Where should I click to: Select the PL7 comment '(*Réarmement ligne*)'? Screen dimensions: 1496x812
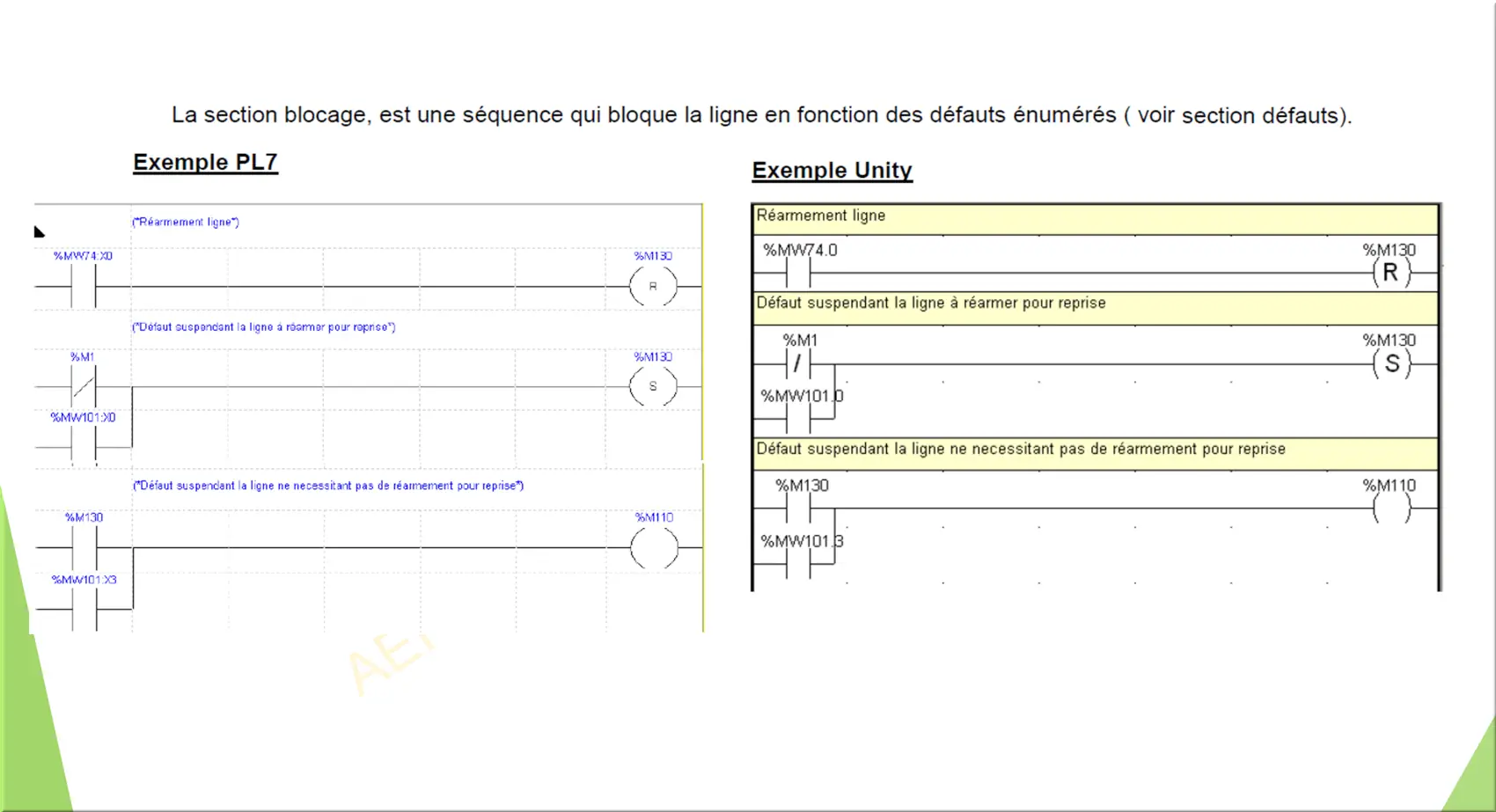(186, 222)
